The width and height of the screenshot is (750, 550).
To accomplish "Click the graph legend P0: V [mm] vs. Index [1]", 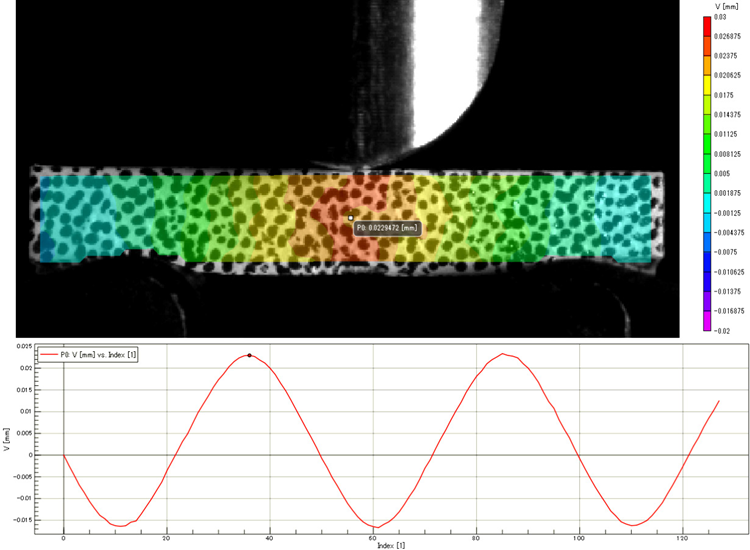I will pos(88,355).
